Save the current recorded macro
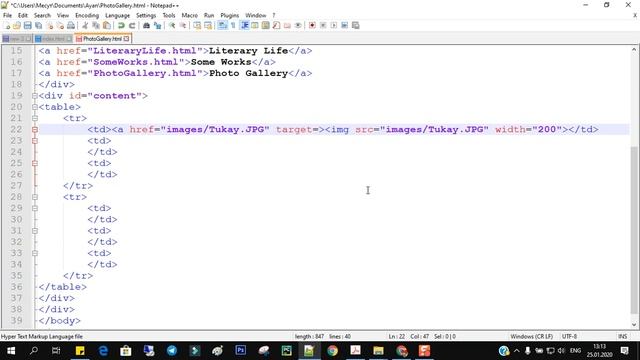 pos(356,25)
